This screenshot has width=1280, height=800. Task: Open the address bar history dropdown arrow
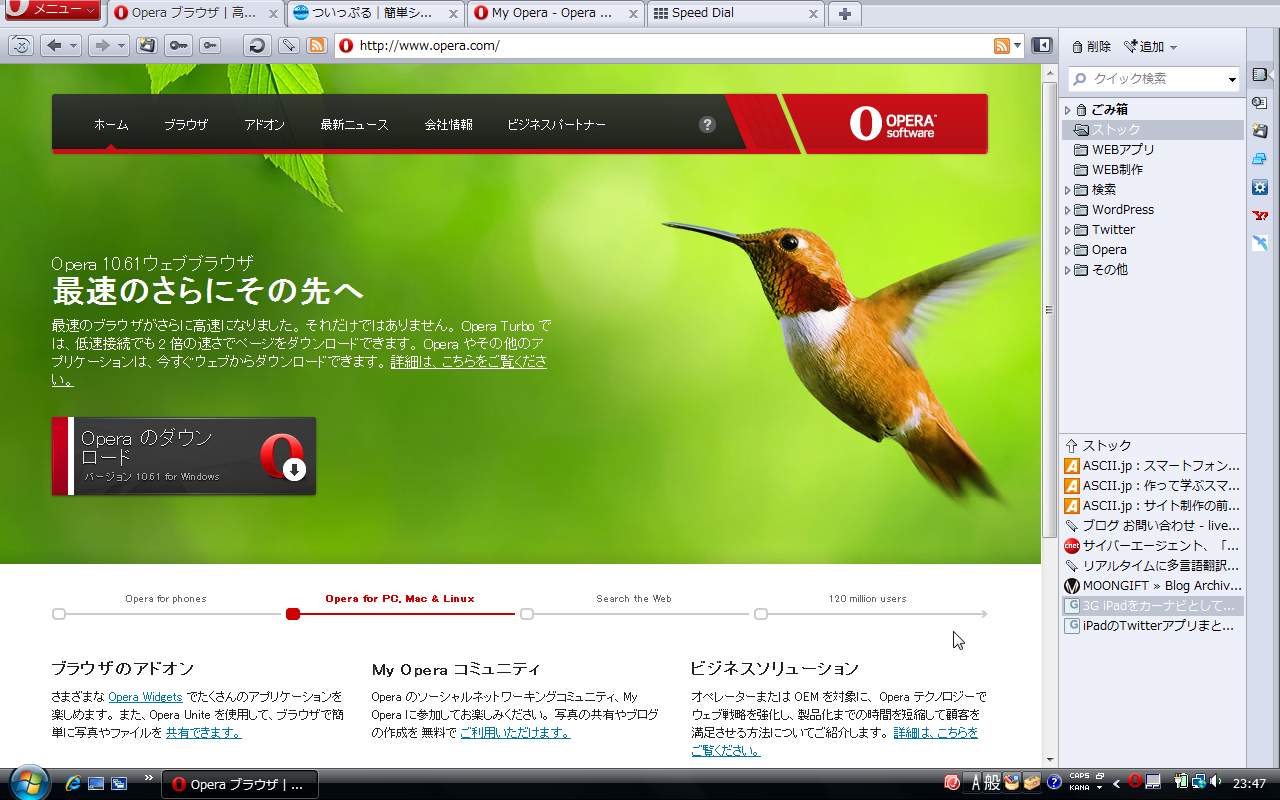(x=1018, y=45)
